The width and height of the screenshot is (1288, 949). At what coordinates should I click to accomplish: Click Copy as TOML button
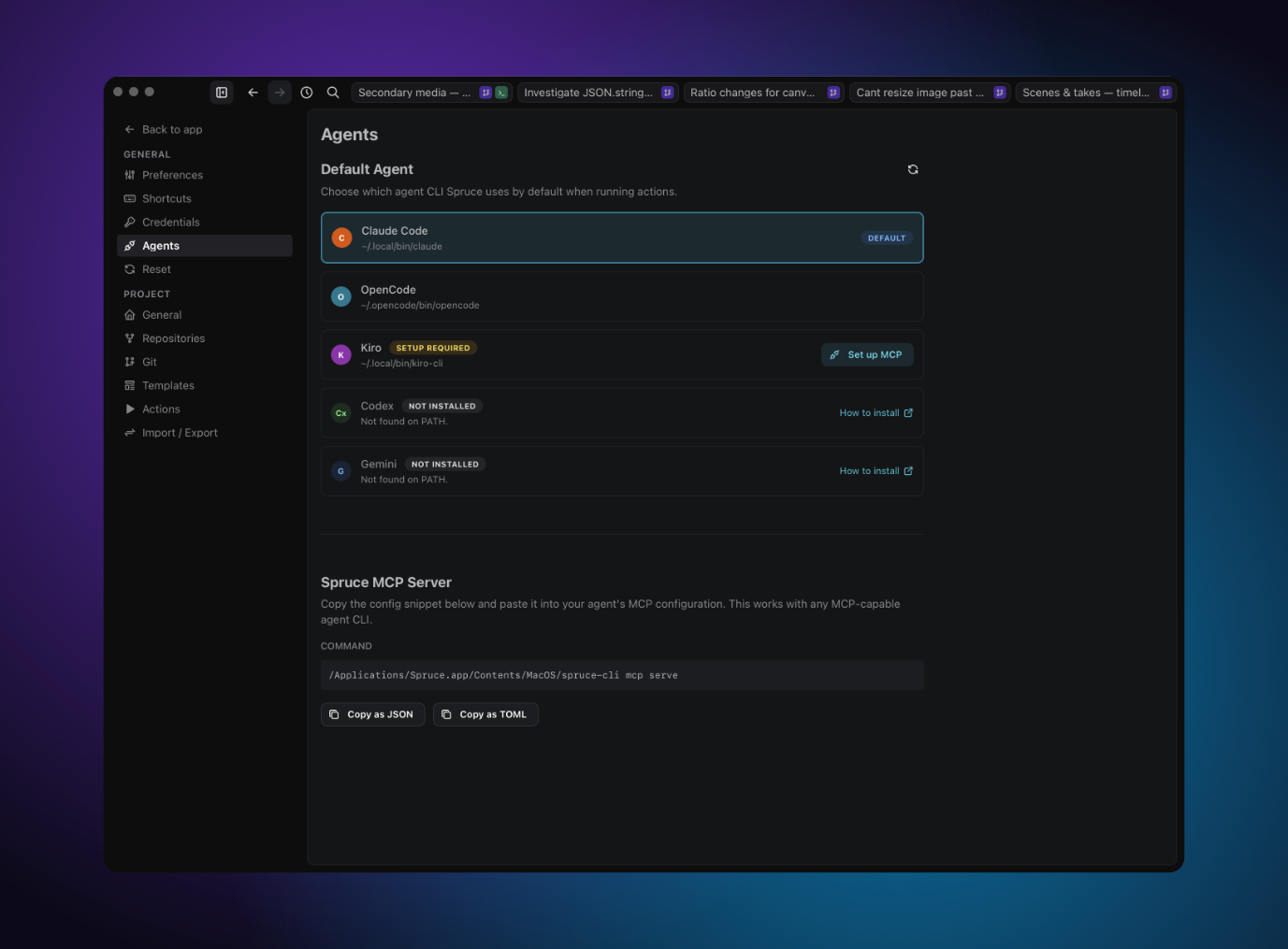pos(485,714)
